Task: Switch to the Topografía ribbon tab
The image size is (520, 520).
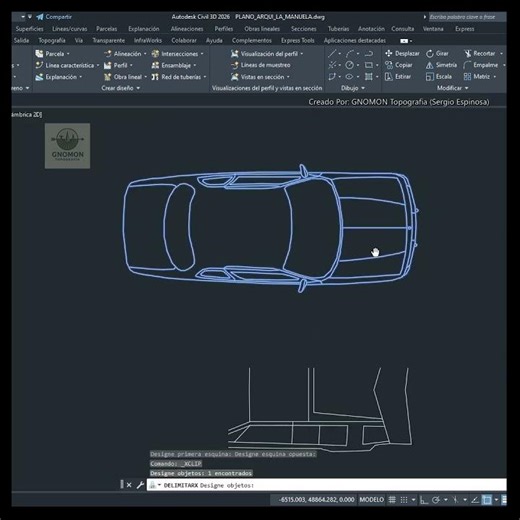Action: (52, 40)
